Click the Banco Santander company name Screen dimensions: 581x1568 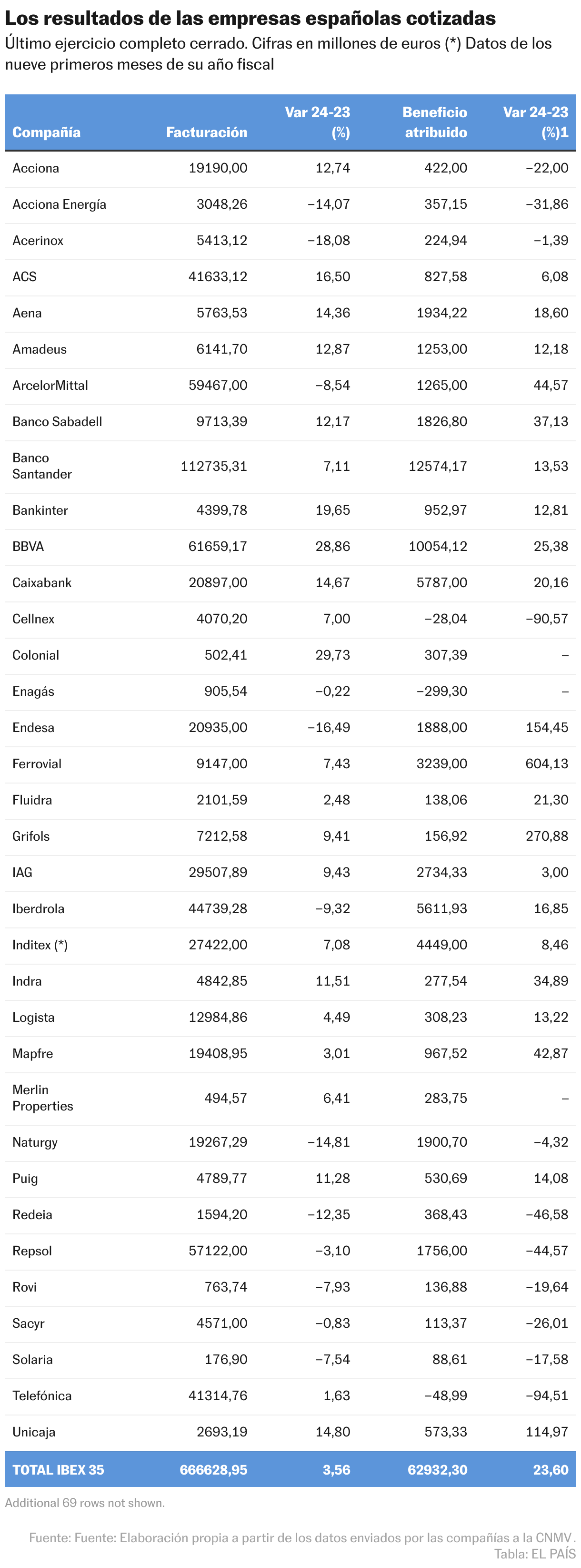41,466
